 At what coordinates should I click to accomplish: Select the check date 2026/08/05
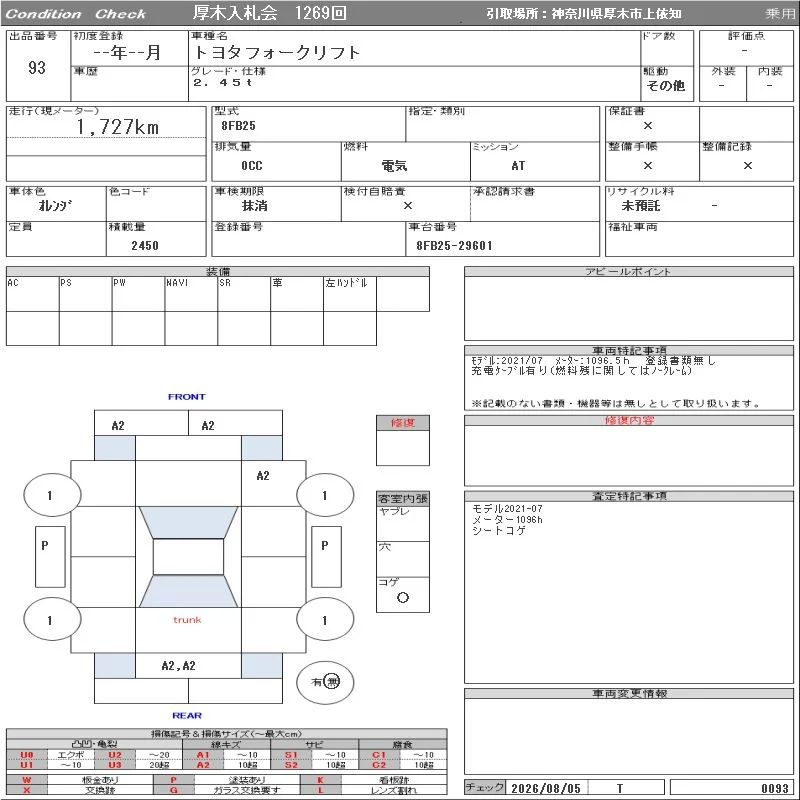pos(546,789)
